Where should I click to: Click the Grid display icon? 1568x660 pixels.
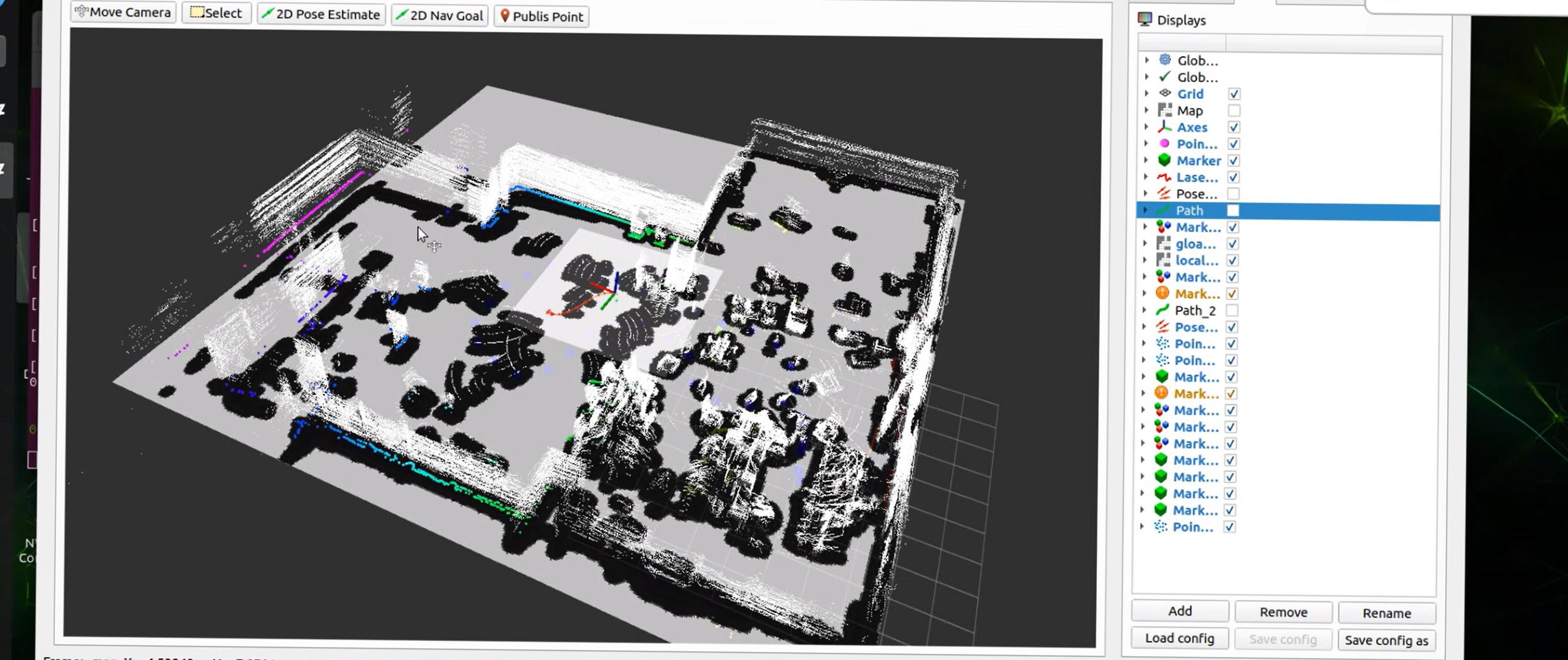click(x=1165, y=94)
